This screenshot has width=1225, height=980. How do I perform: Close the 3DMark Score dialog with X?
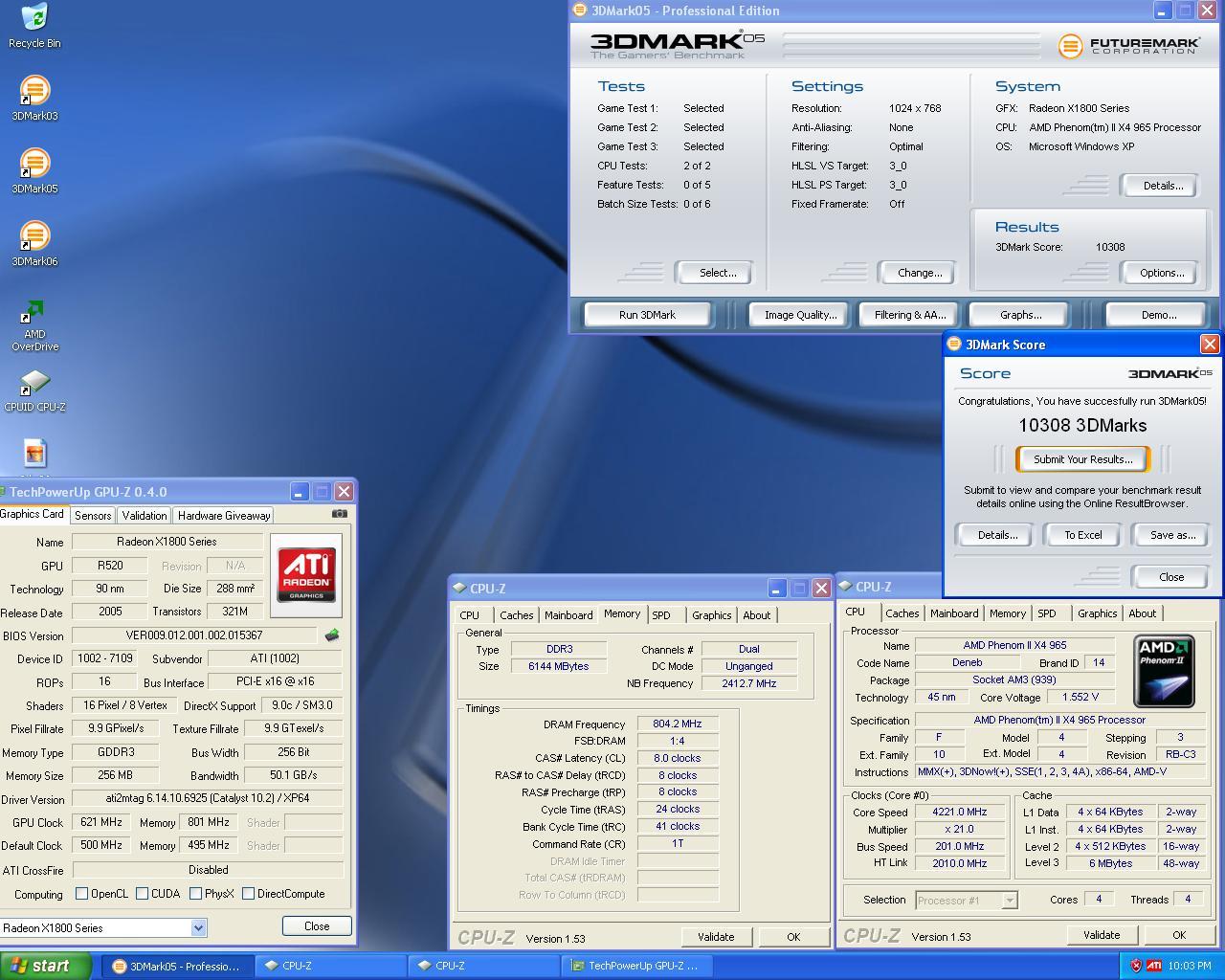pyautogui.click(x=1210, y=345)
